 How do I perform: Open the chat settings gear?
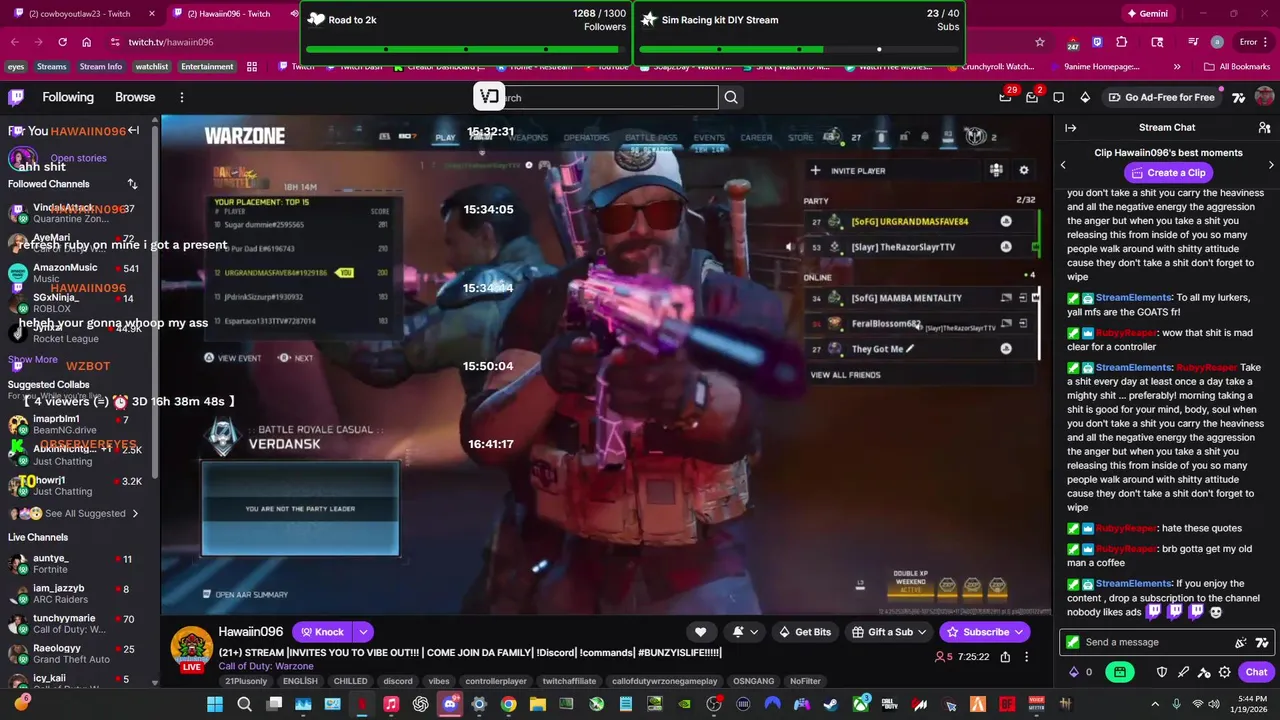[1225, 673]
